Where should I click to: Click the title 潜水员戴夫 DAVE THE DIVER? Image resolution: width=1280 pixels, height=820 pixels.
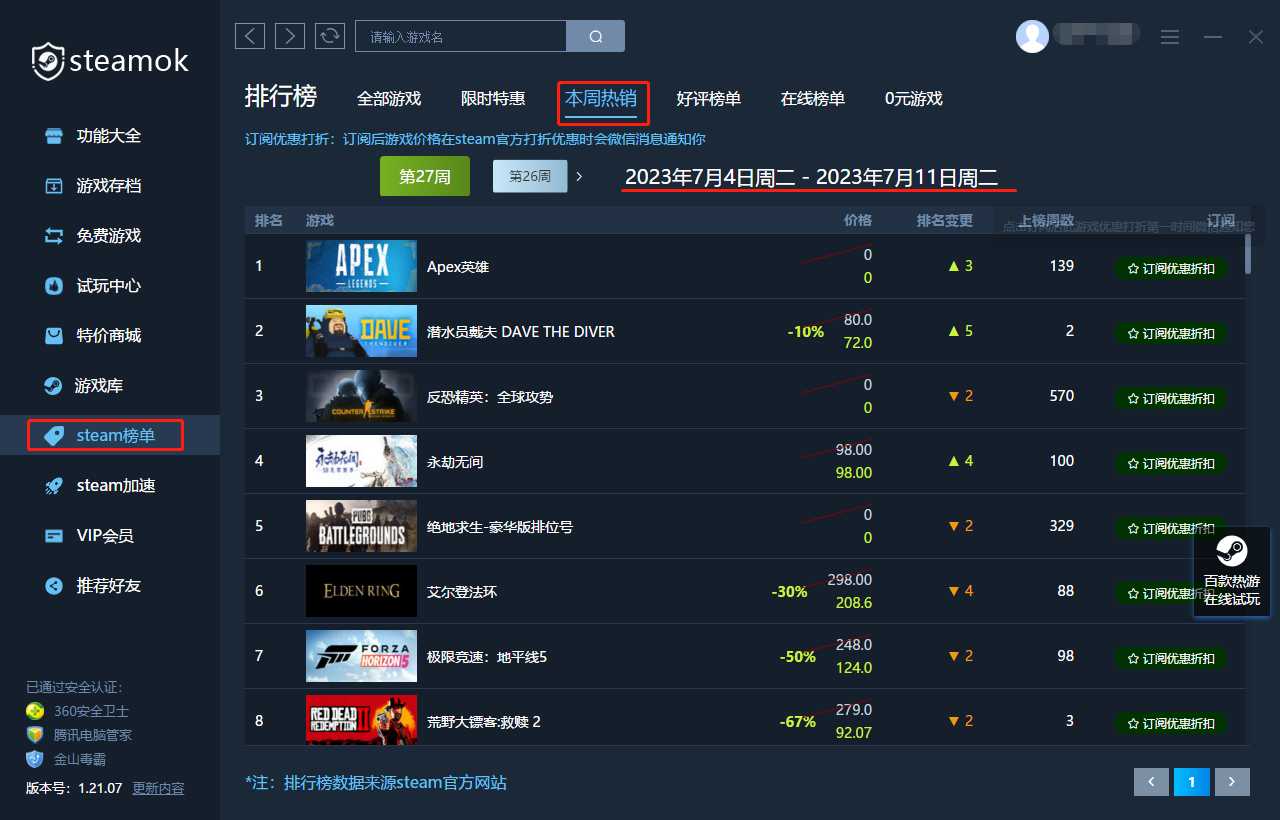tap(521, 332)
